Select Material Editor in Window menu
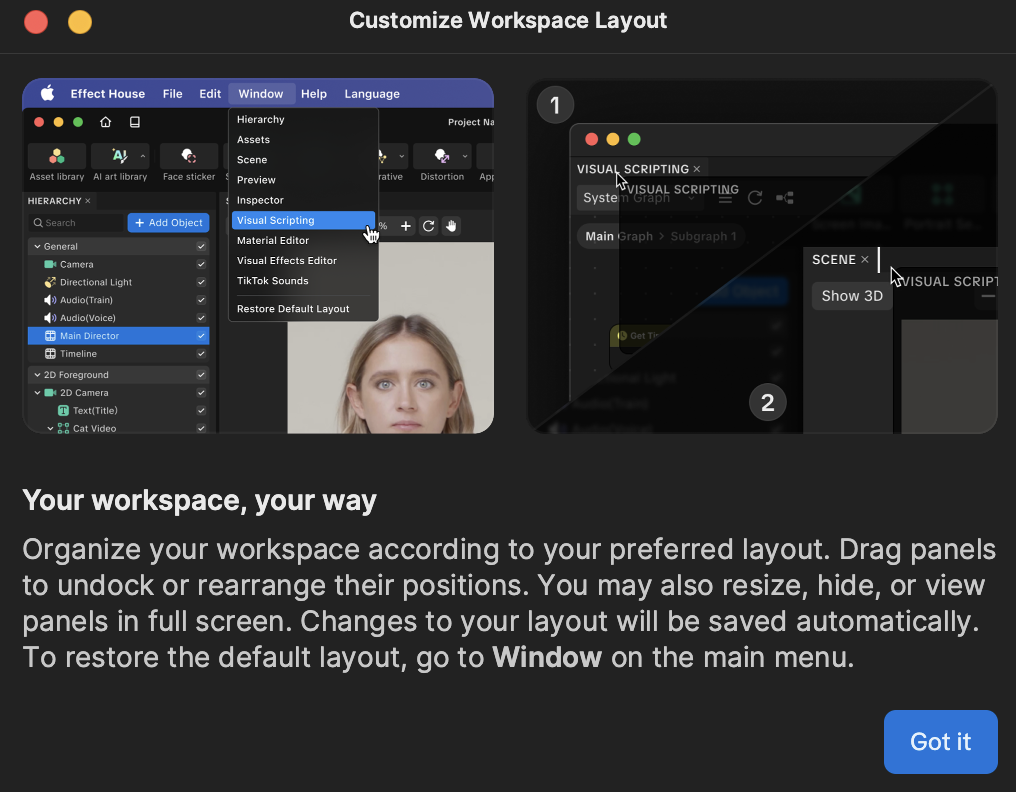The height and width of the screenshot is (792, 1016). point(273,241)
